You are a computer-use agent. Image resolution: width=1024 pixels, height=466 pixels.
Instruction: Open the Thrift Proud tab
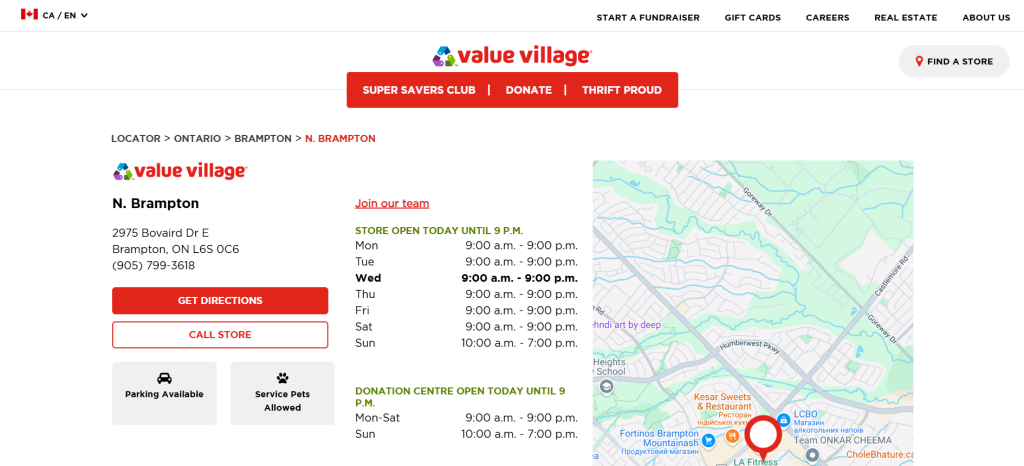coord(622,90)
